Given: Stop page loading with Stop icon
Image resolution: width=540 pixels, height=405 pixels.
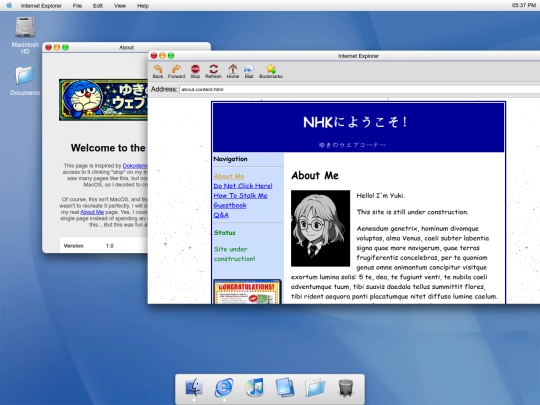Looking at the screenshot, I should [x=195, y=71].
